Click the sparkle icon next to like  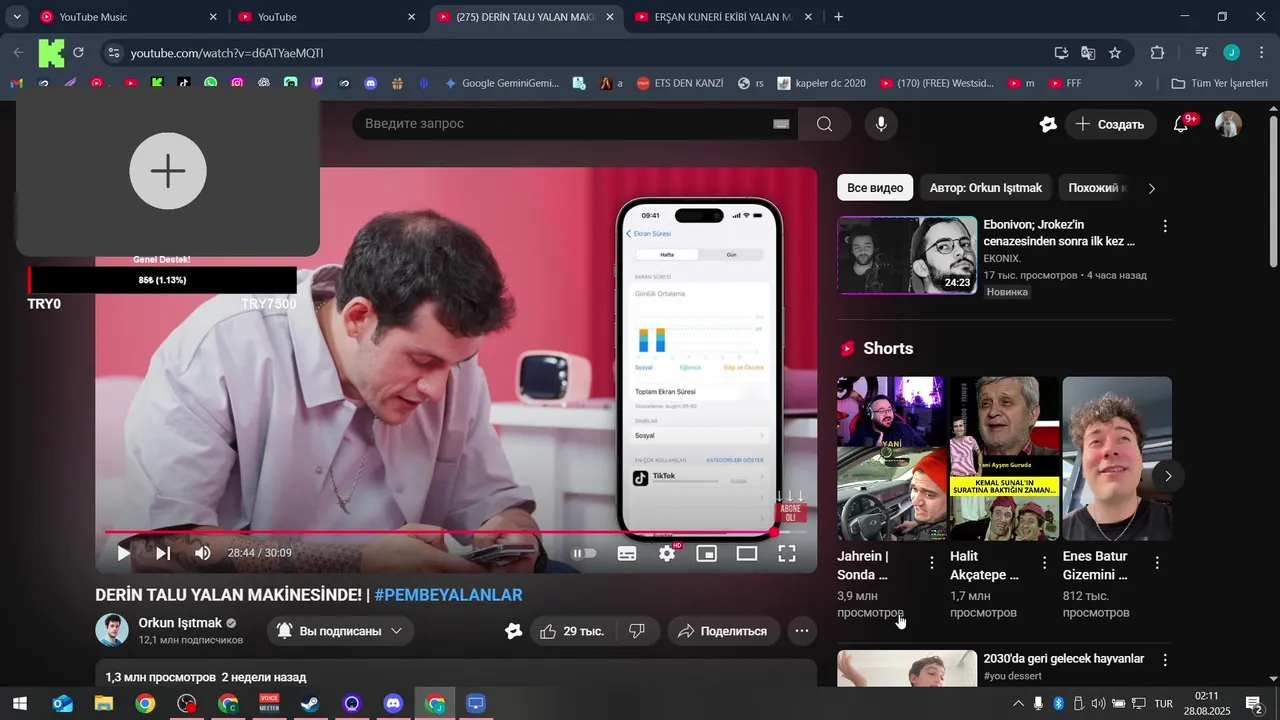tap(513, 631)
